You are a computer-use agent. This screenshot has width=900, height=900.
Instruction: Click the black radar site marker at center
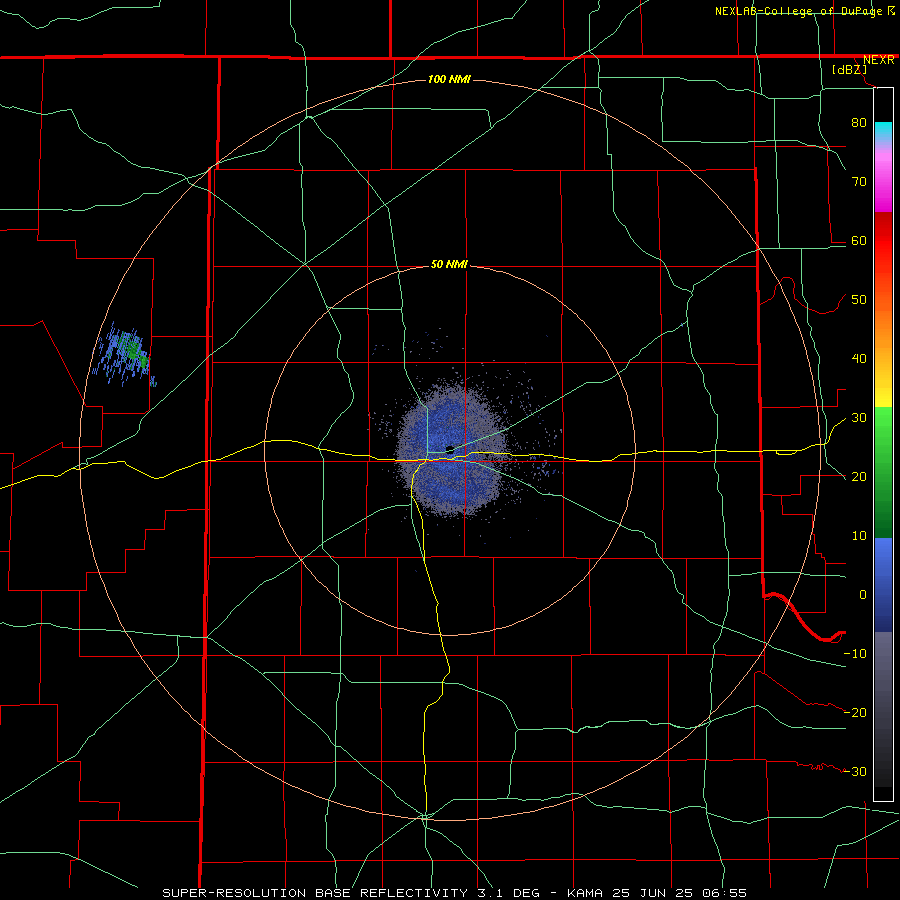tap(450, 449)
